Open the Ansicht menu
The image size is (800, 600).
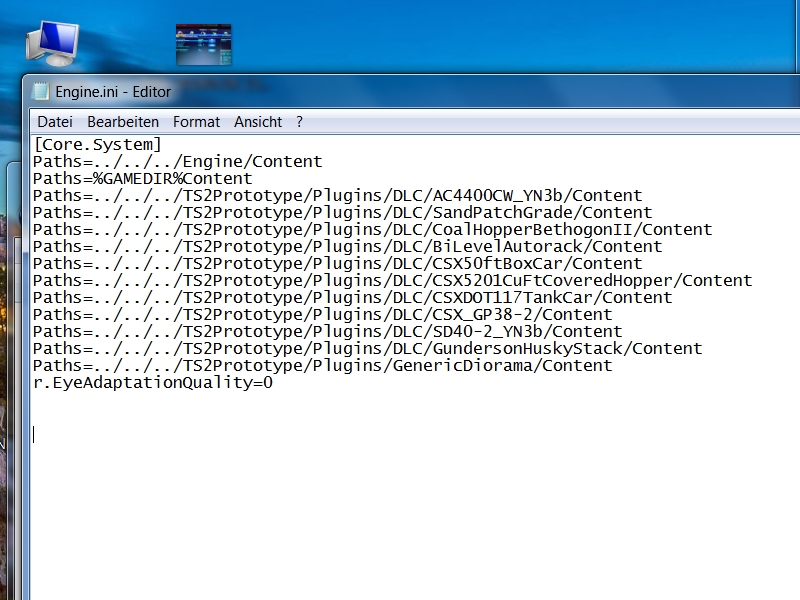click(x=258, y=122)
